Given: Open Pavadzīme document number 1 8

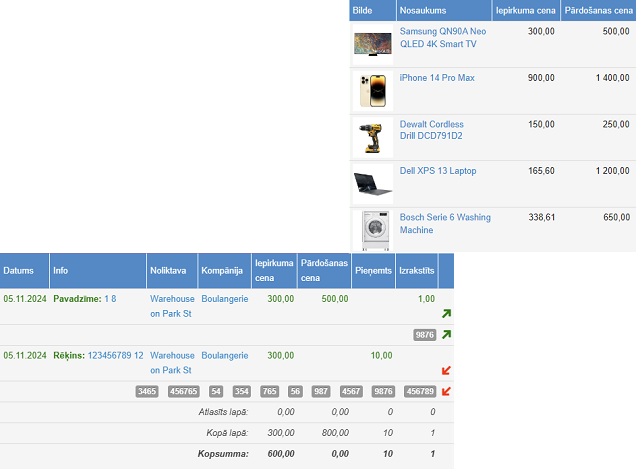Looking at the screenshot, I should tap(110, 299).
